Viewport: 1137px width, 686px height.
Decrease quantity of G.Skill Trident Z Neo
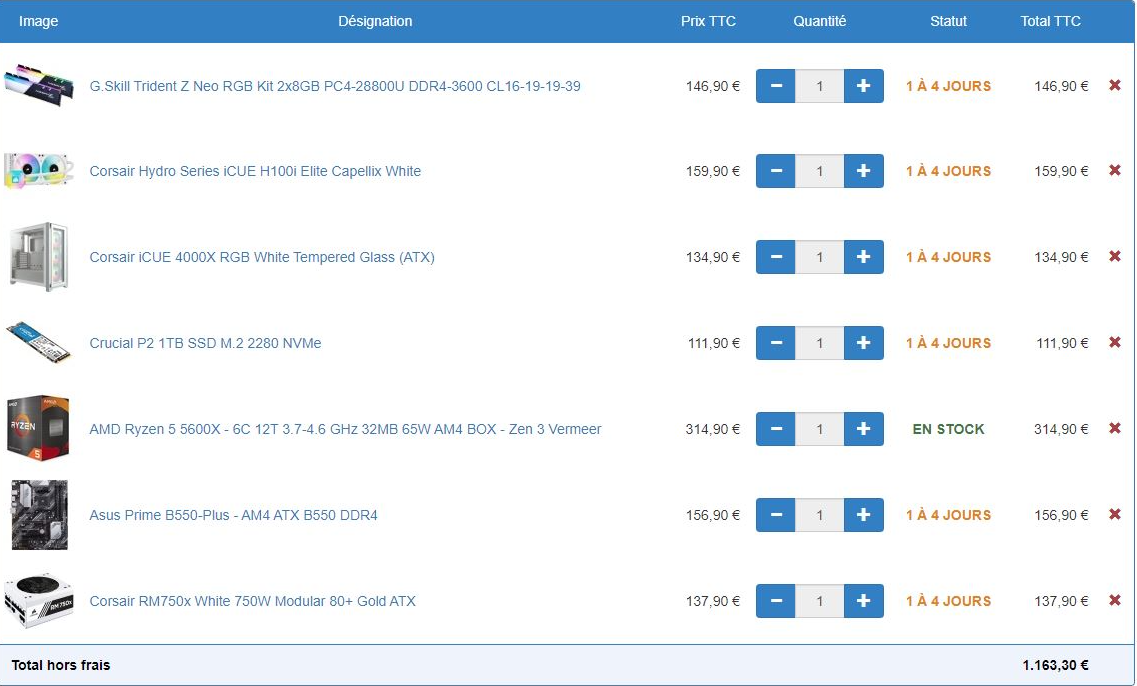coord(776,86)
